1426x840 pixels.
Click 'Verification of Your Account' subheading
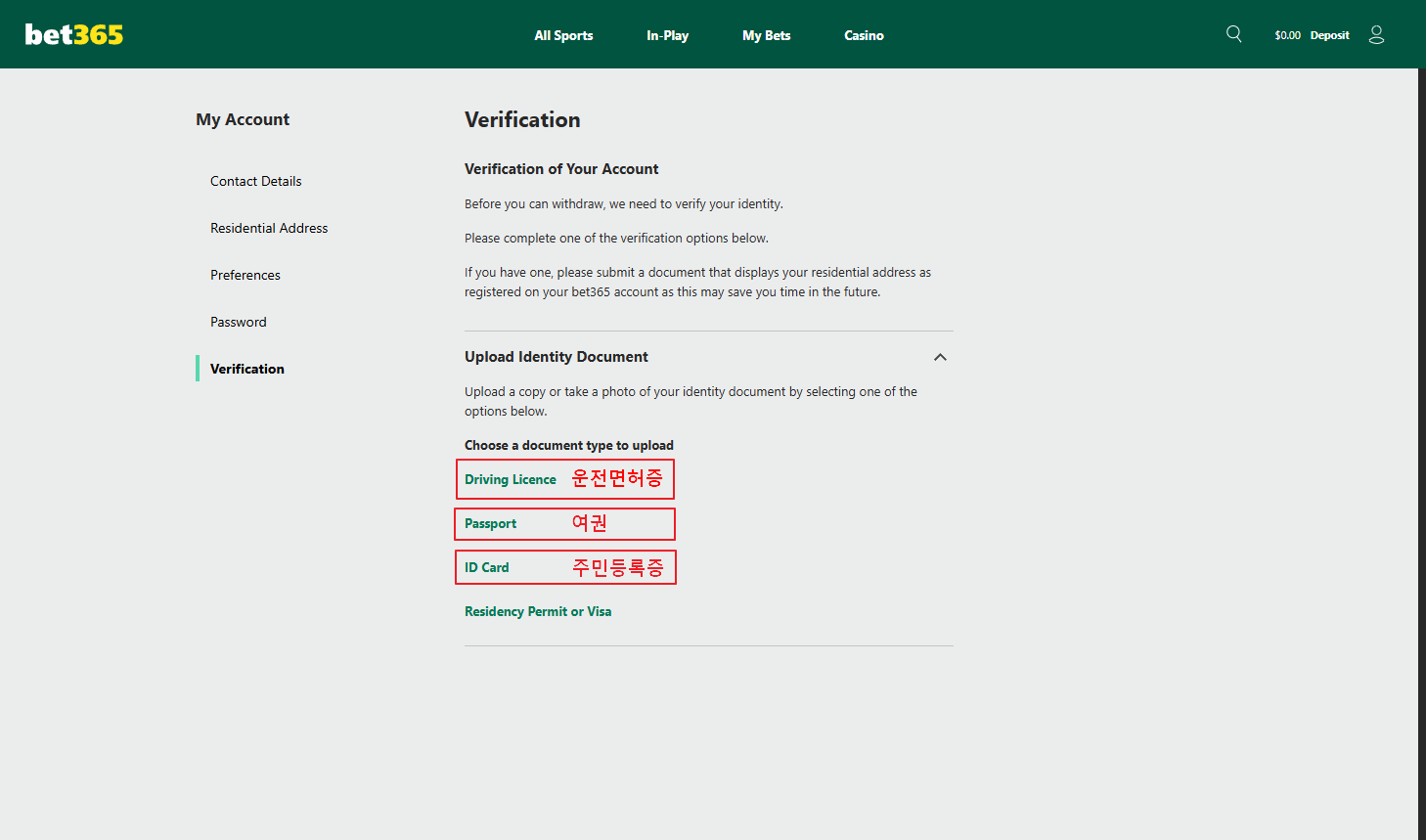pos(561,169)
